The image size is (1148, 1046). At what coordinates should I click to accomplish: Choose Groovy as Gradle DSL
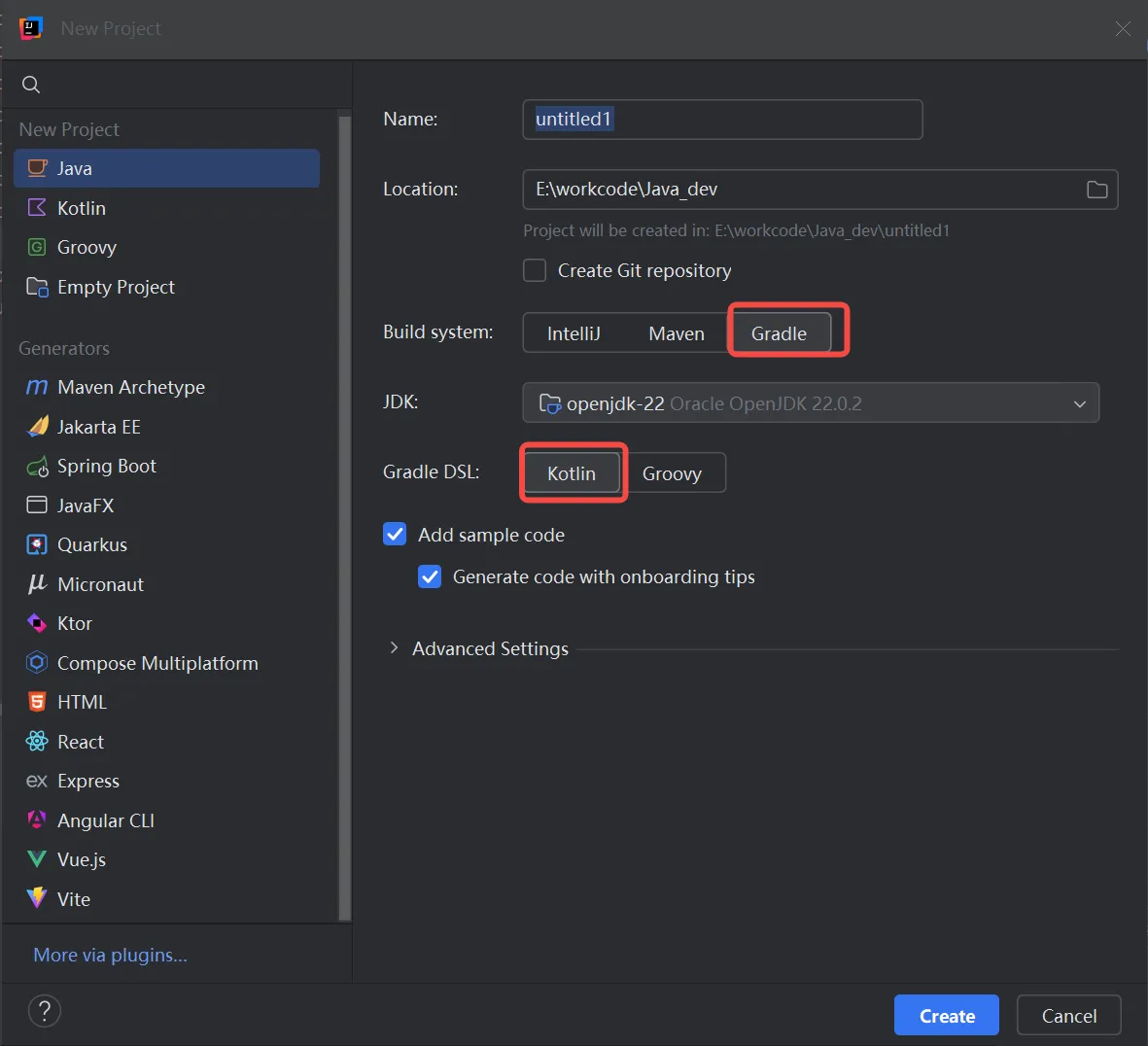pos(672,473)
